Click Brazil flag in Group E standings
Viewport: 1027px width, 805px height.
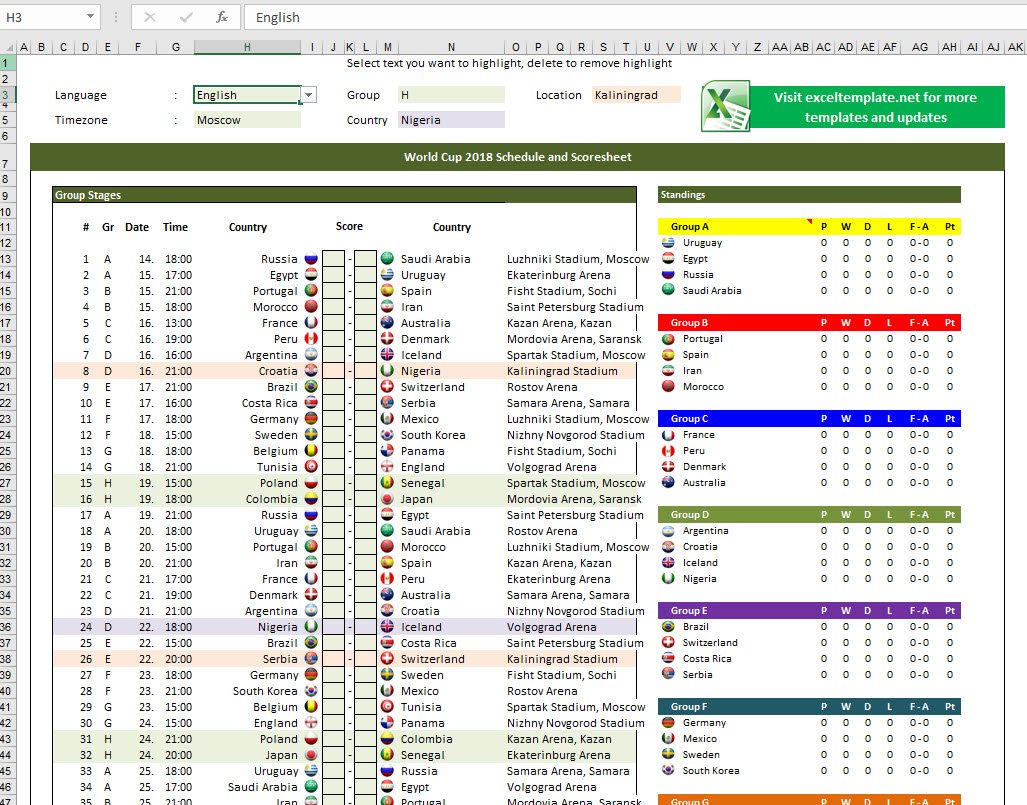click(x=668, y=627)
